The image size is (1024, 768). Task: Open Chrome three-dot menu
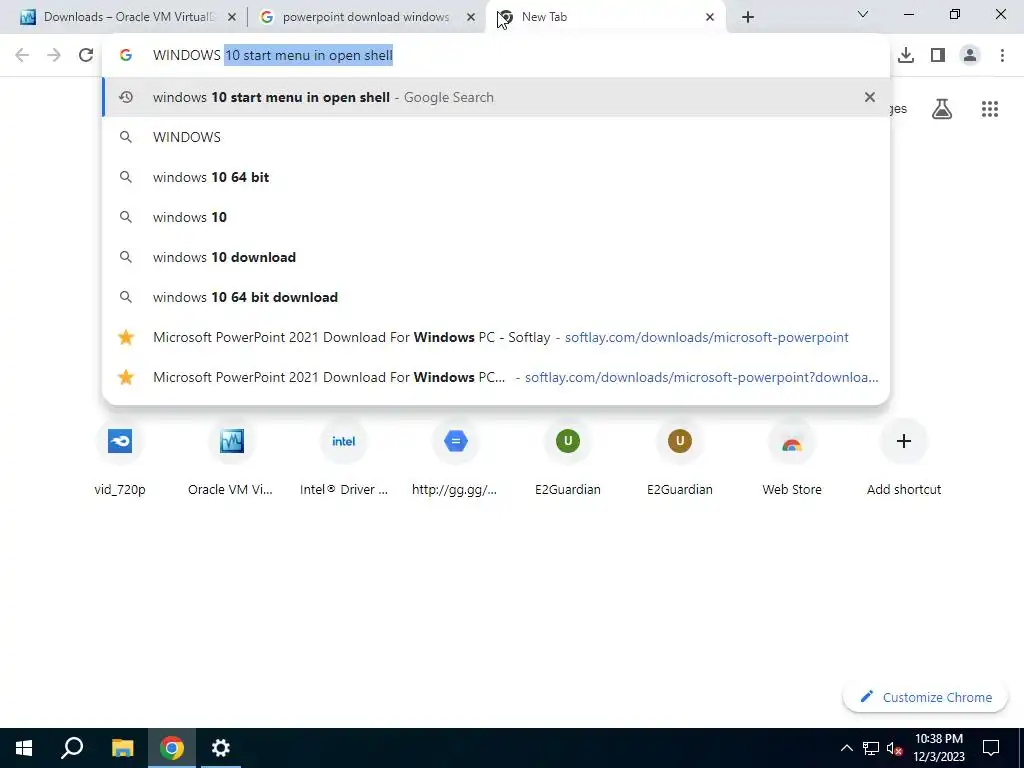pyautogui.click(x=1002, y=55)
